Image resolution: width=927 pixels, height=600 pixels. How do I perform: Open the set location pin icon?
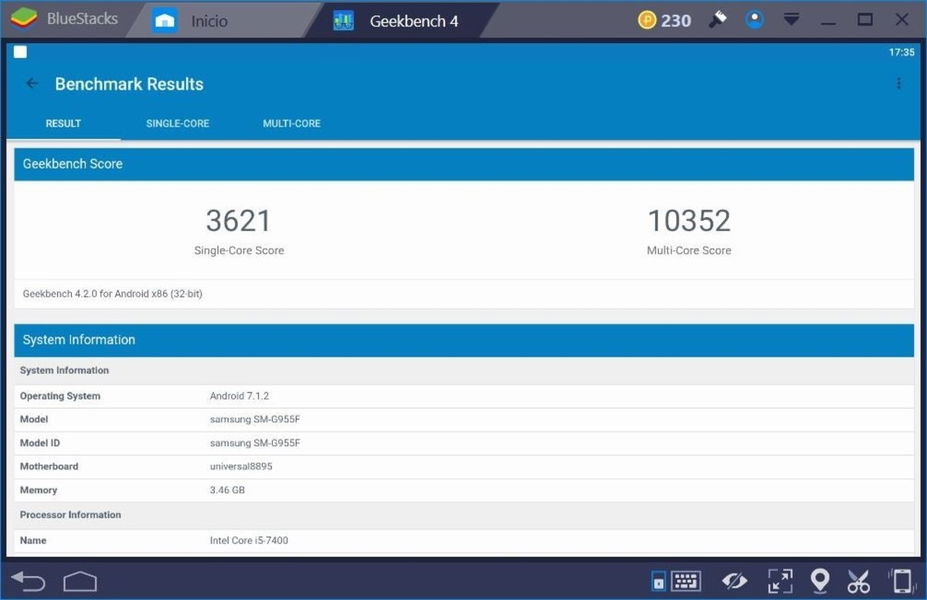point(820,581)
